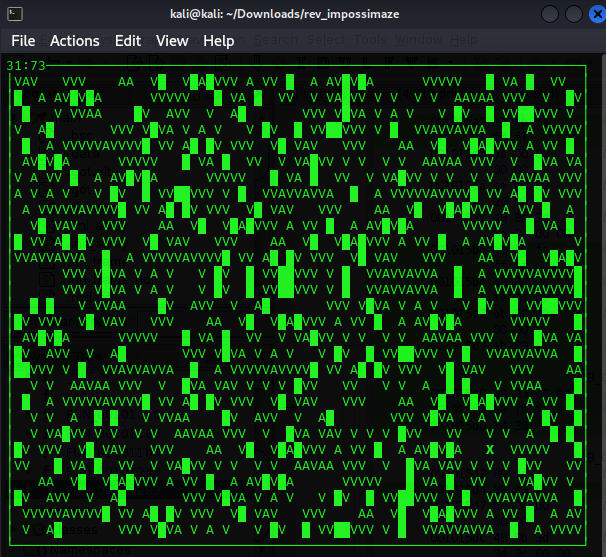Viewport: 606px width, 557px height.
Task: Minimize the terminal window
Action: (548, 13)
